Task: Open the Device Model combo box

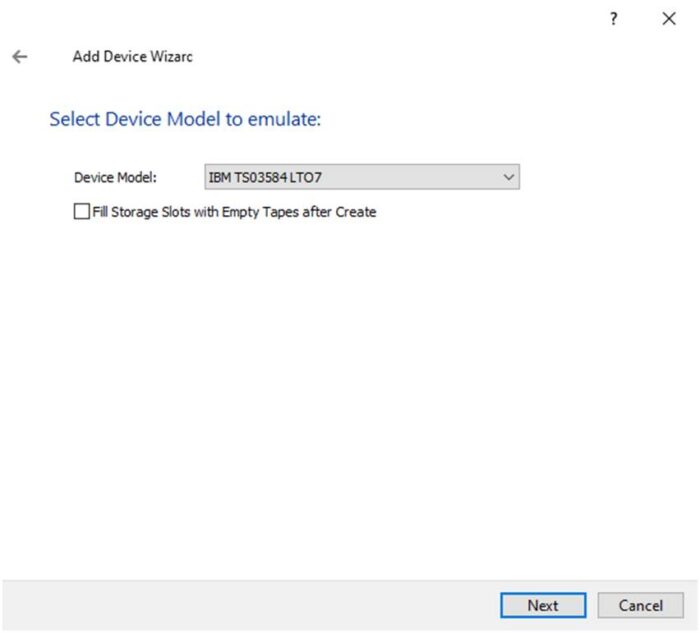Action: 360,177
